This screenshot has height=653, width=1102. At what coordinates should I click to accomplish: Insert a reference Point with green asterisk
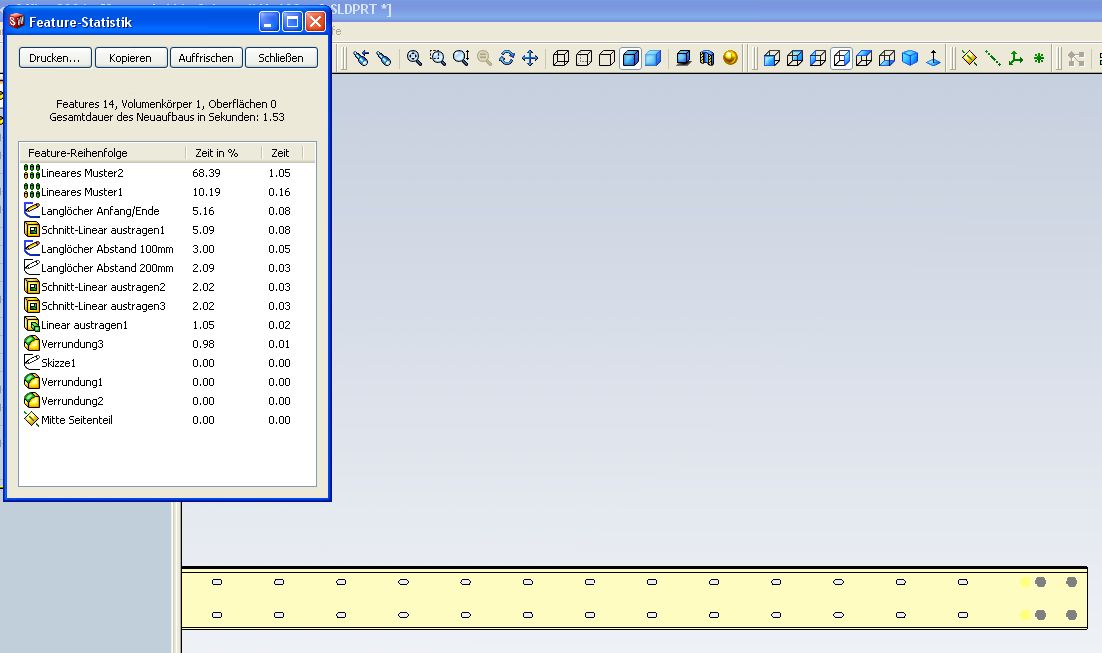pyautogui.click(x=1039, y=58)
